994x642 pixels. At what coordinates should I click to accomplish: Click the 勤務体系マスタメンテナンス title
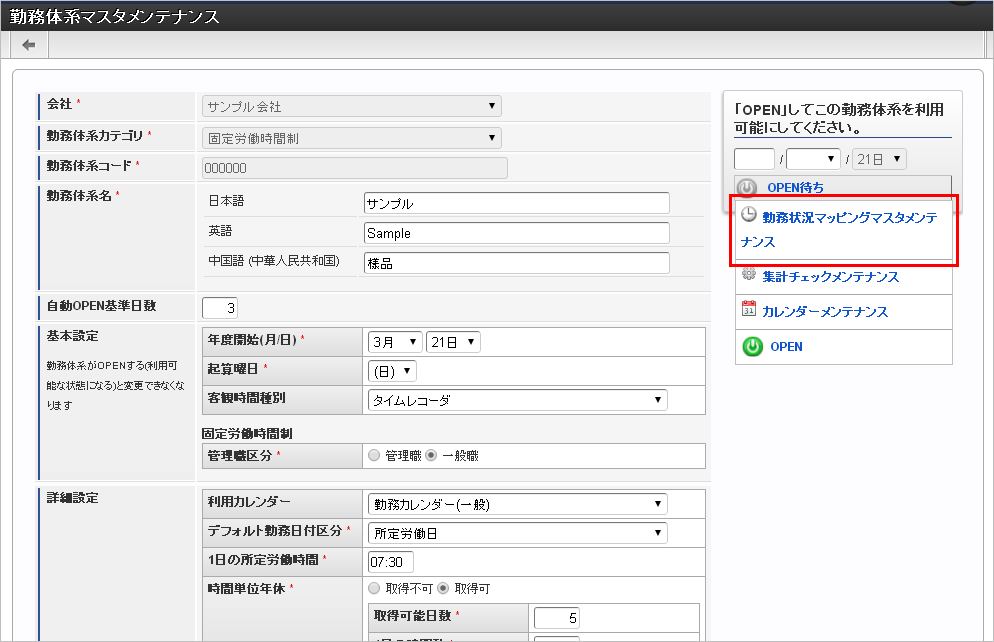(115, 16)
